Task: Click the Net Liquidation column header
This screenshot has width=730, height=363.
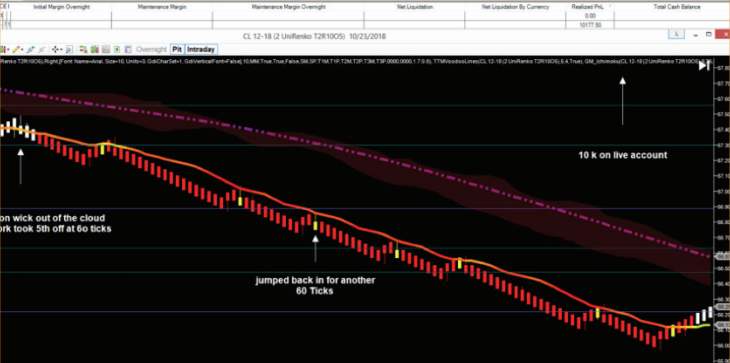Action: [x=415, y=7]
